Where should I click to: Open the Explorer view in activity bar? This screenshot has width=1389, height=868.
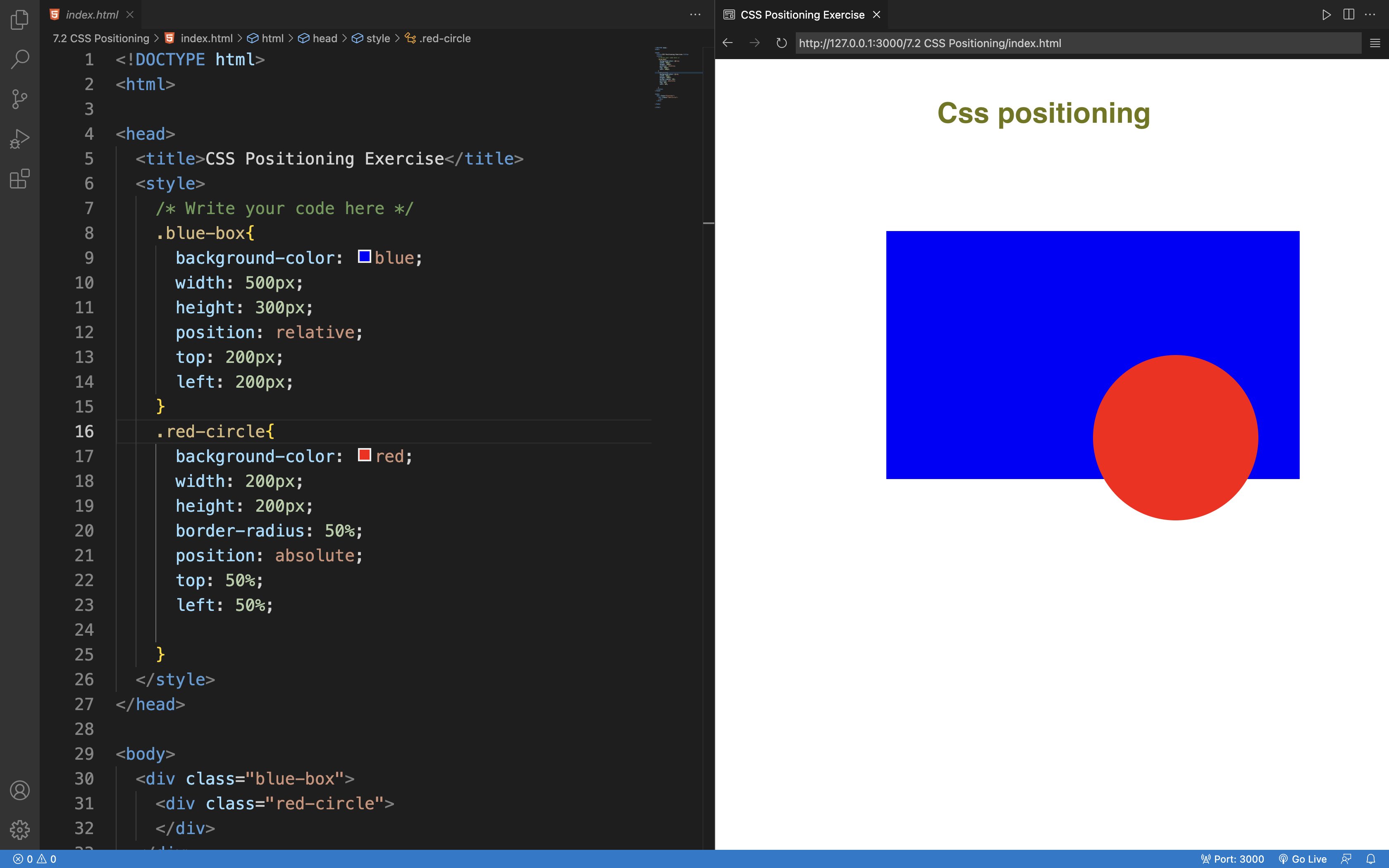coord(19,19)
